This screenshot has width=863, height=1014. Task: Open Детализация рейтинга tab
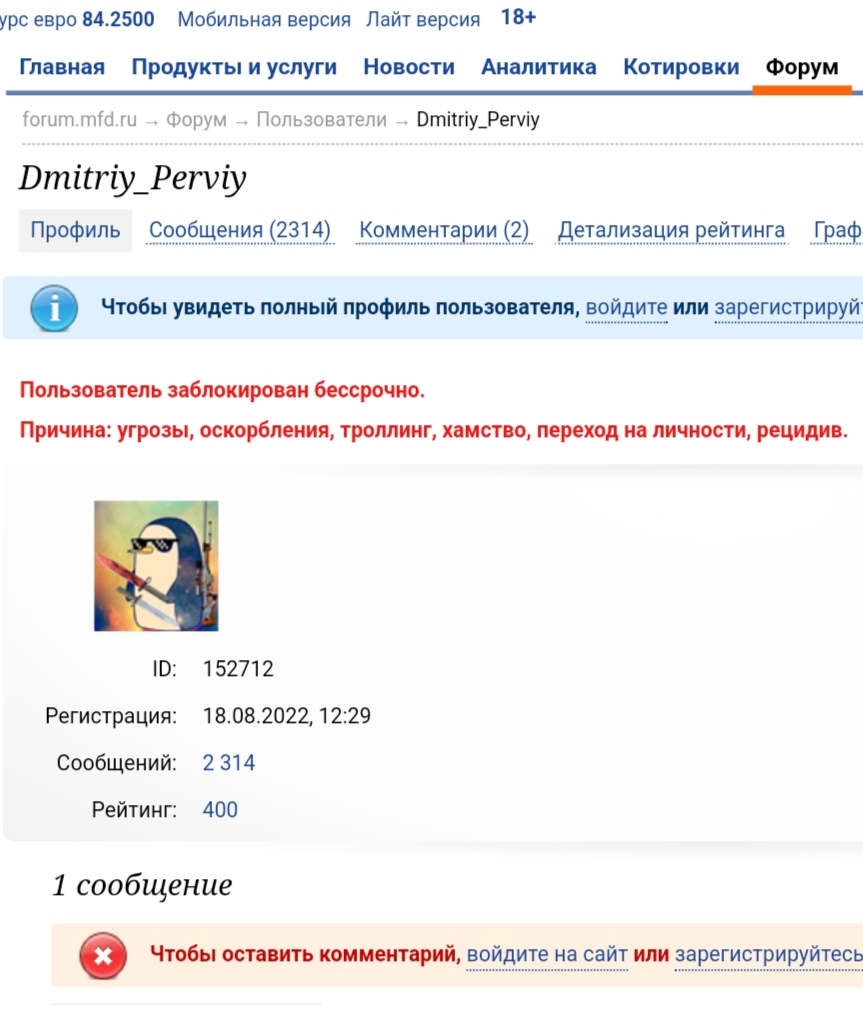(x=671, y=230)
